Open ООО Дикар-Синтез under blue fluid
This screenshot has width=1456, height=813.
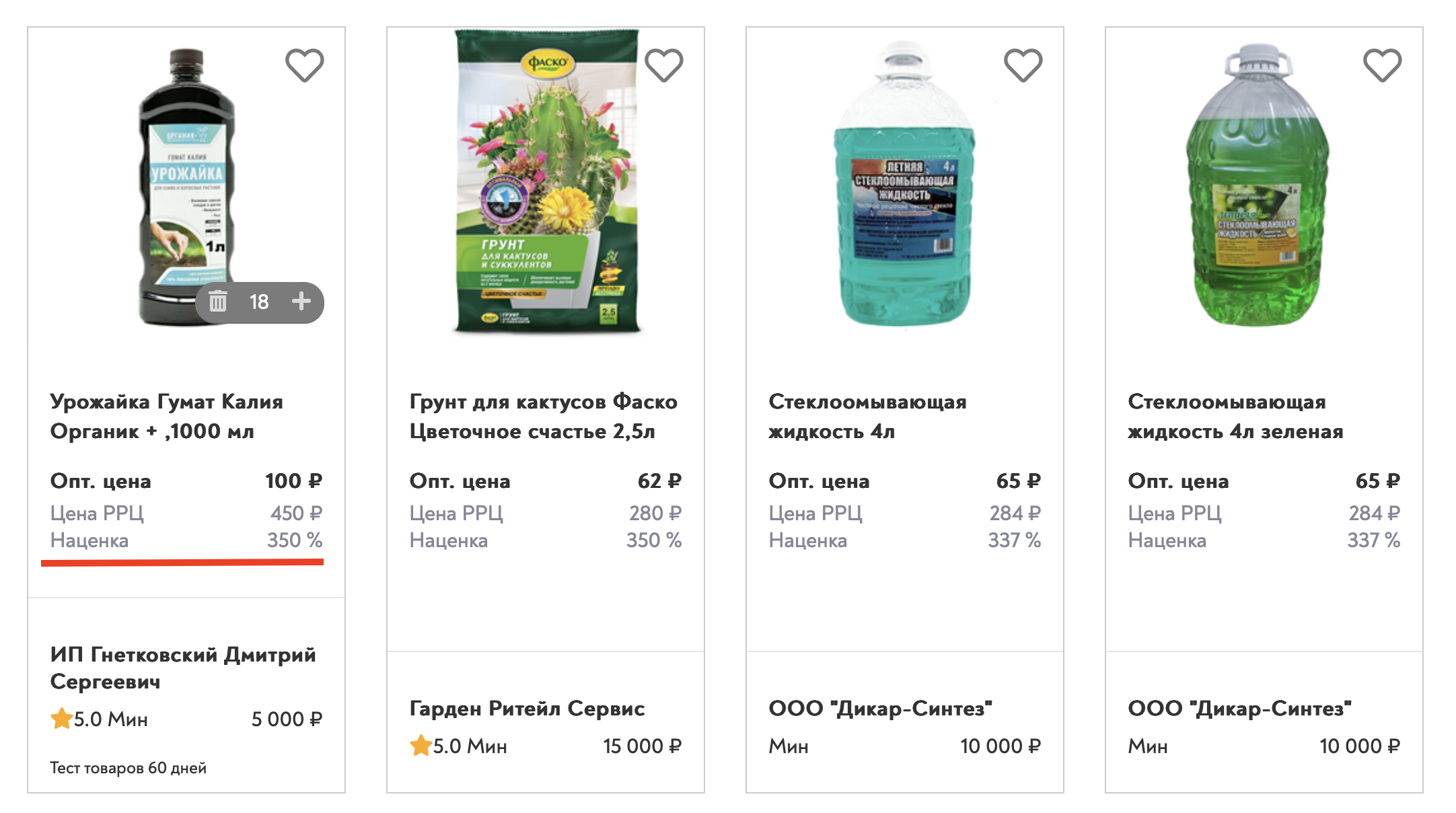point(880,708)
